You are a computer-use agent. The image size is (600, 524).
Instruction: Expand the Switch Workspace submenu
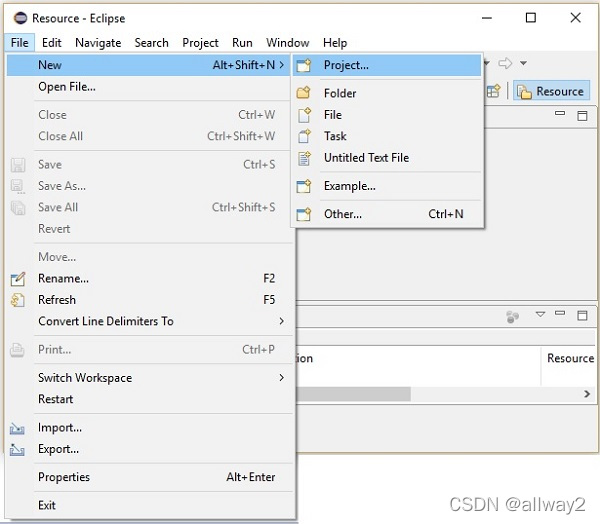(148, 378)
